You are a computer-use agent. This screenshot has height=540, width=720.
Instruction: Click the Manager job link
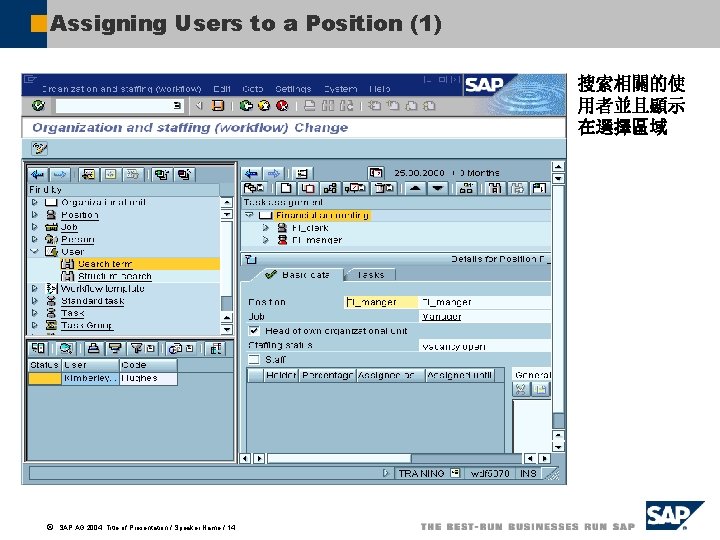coord(441,316)
